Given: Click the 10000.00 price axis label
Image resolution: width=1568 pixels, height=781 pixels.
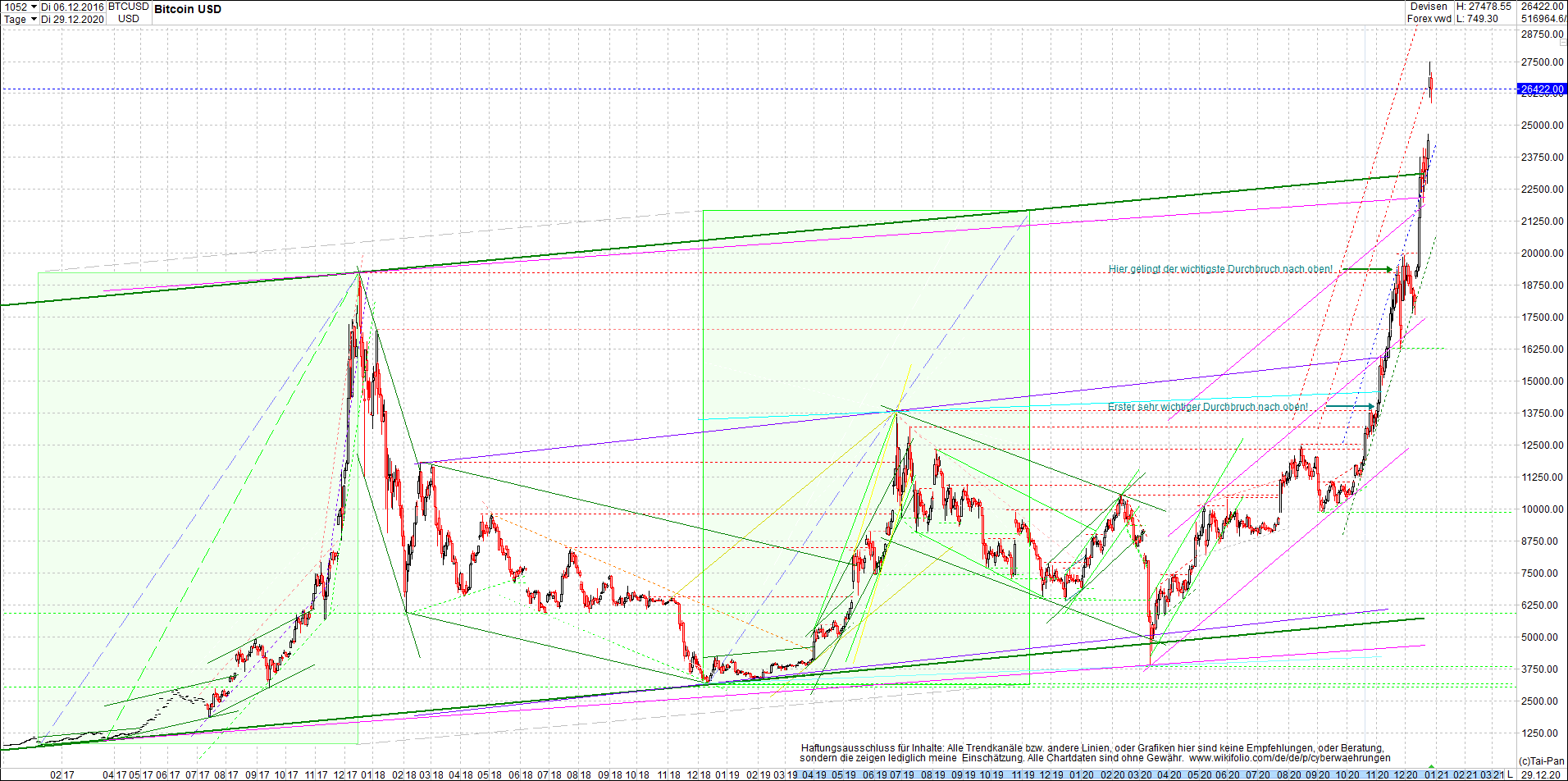Looking at the screenshot, I should pos(1543,509).
